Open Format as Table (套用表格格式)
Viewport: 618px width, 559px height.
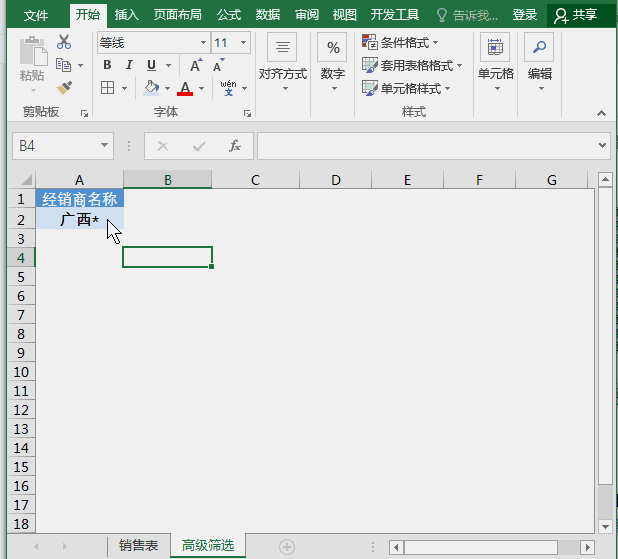click(412, 65)
